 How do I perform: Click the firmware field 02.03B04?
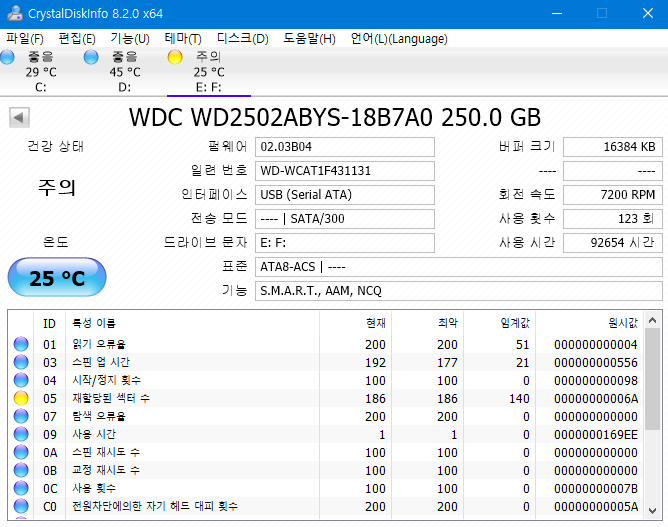(345, 147)
